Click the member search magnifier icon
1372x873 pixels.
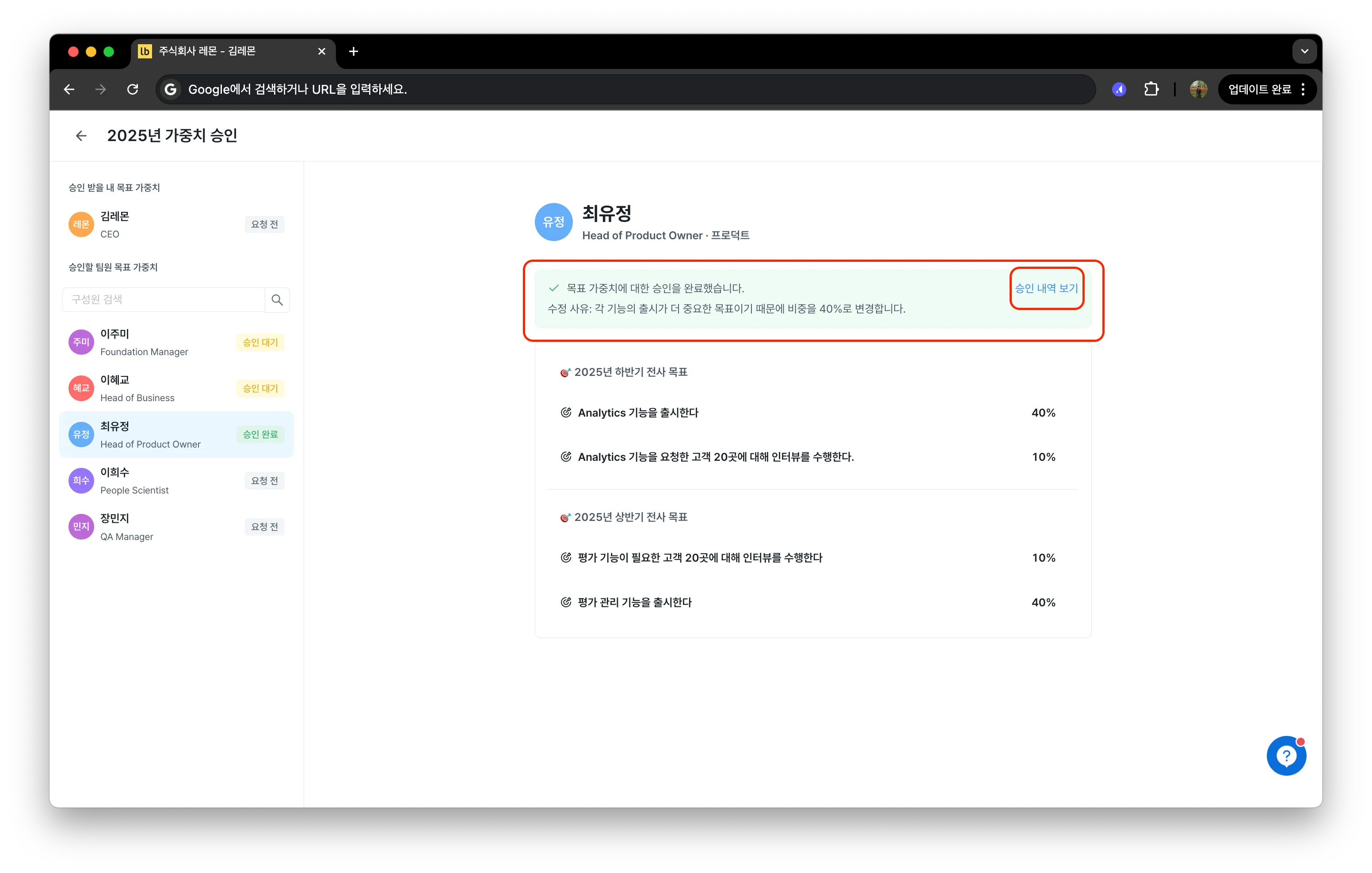pos(278,300)
